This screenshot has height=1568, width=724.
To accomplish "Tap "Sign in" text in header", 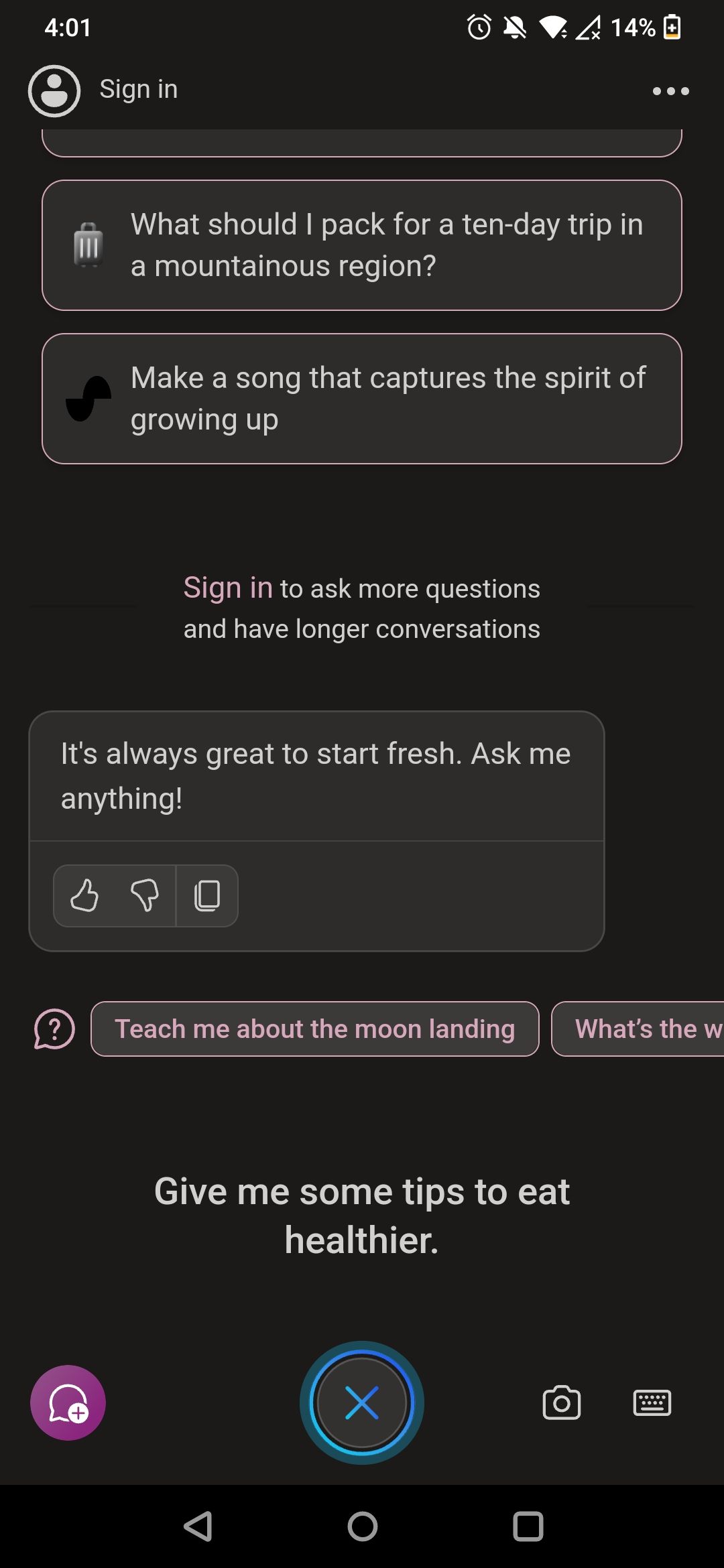I will [139, 89].
